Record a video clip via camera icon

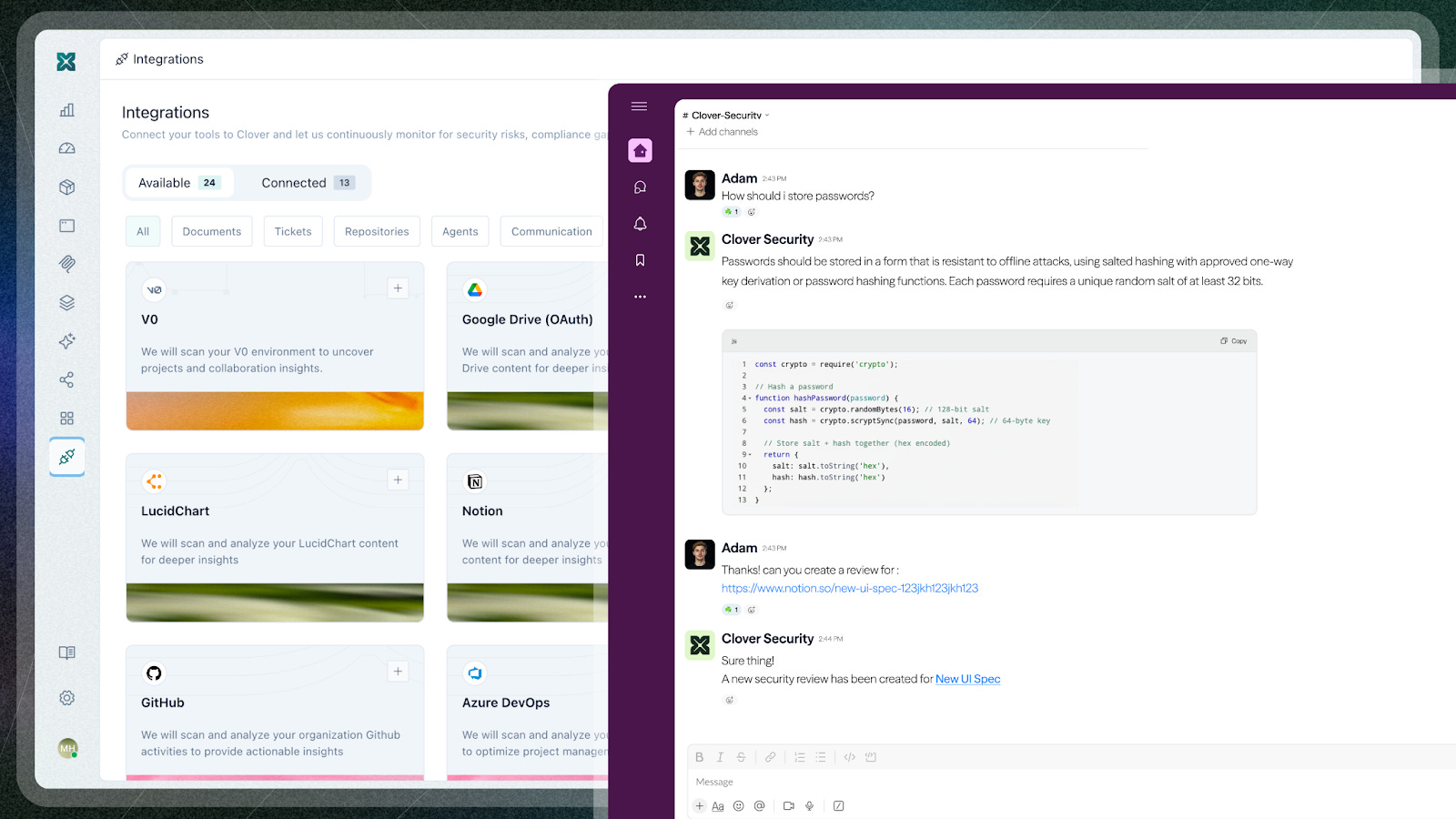(788, 805)
